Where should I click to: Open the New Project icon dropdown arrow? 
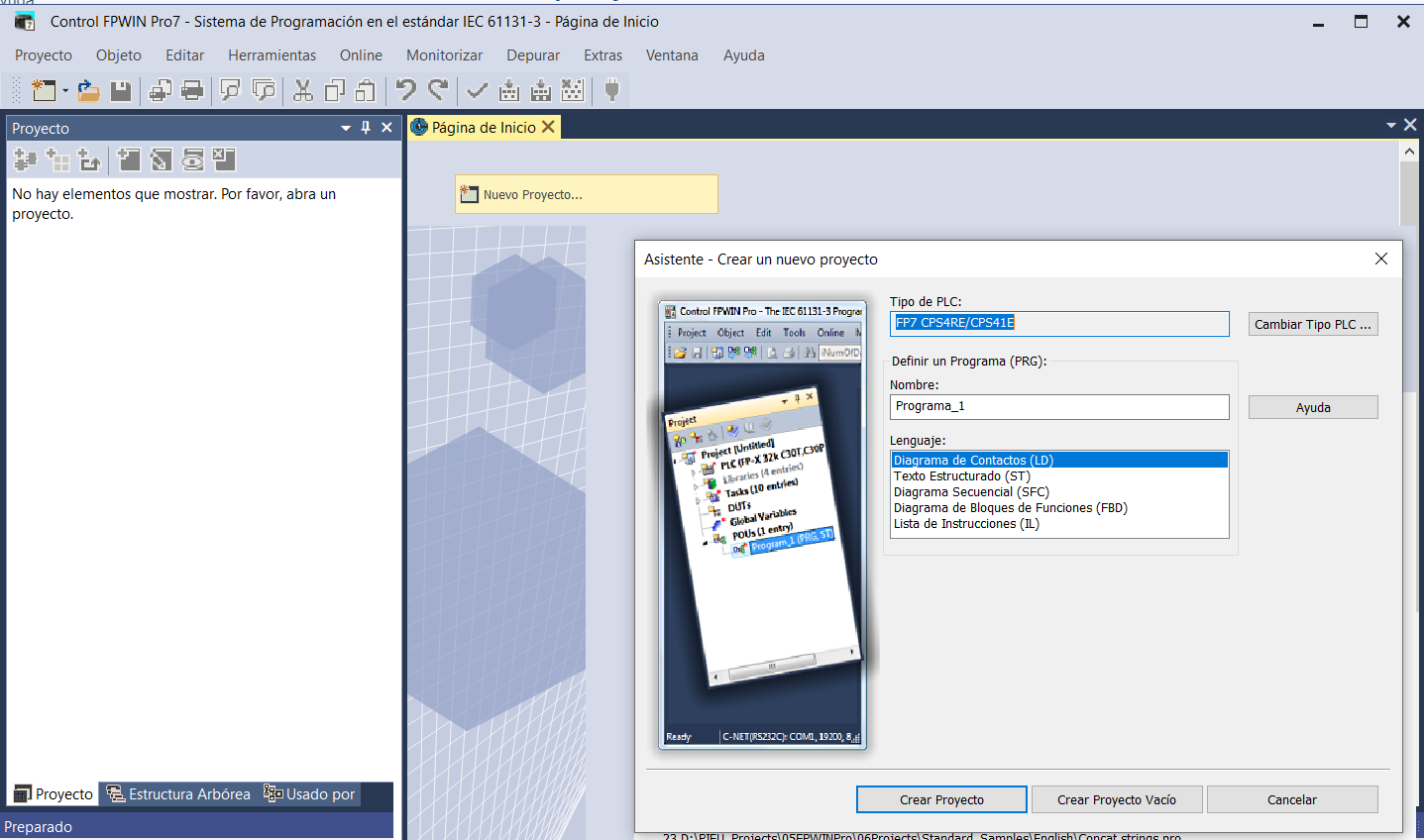[x=65, y=91]
